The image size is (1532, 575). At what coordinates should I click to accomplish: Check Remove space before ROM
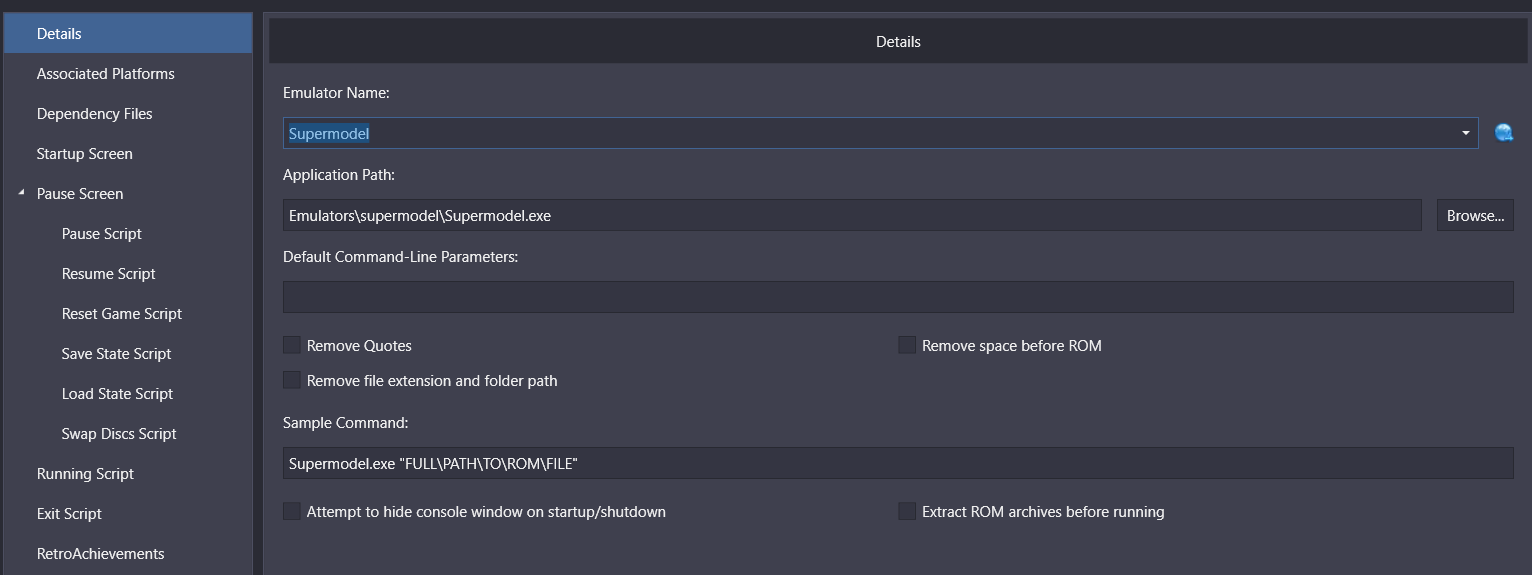click(907, 345)
